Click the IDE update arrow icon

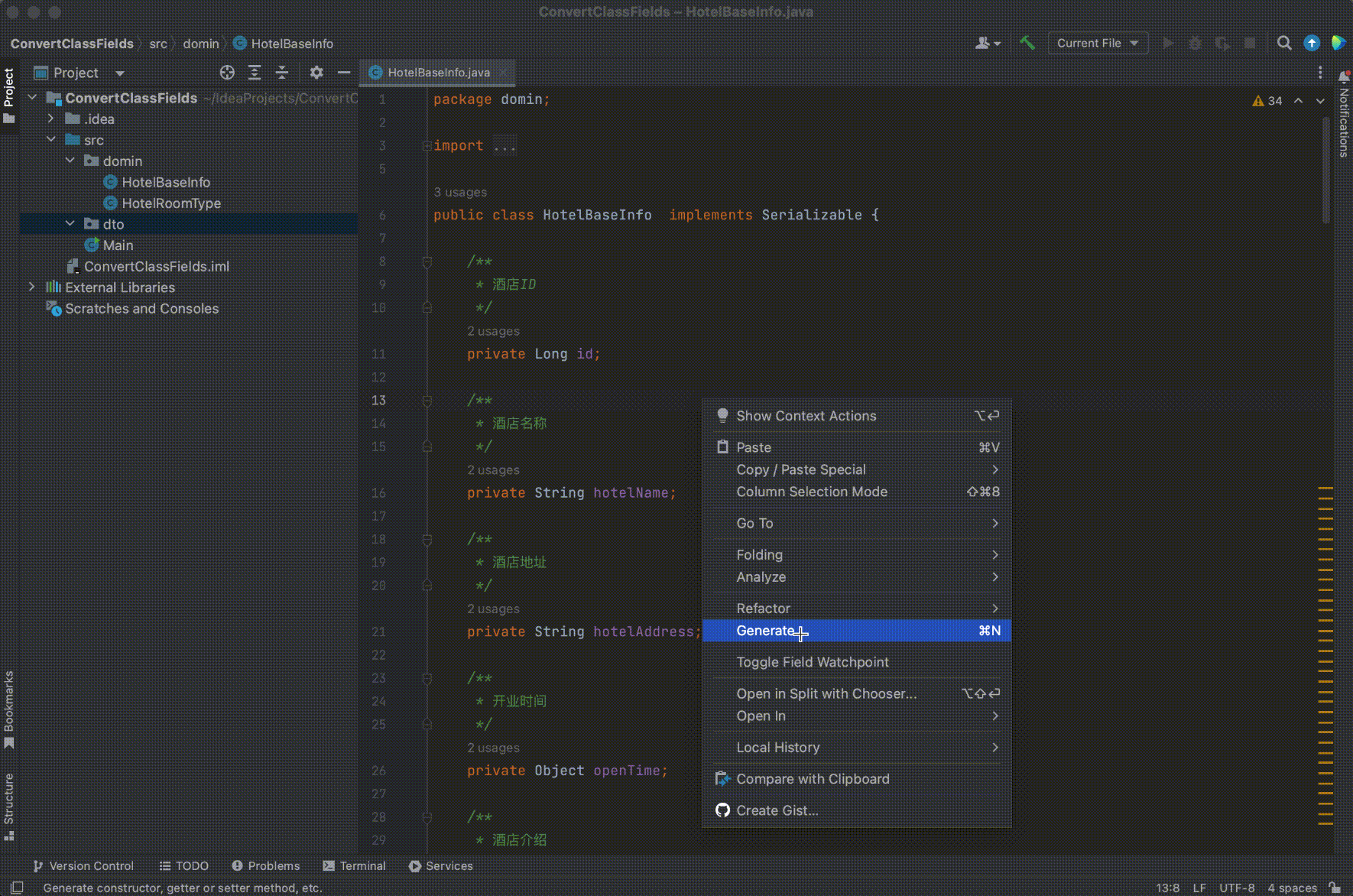pyautogui.click(x=1312, y=43)
